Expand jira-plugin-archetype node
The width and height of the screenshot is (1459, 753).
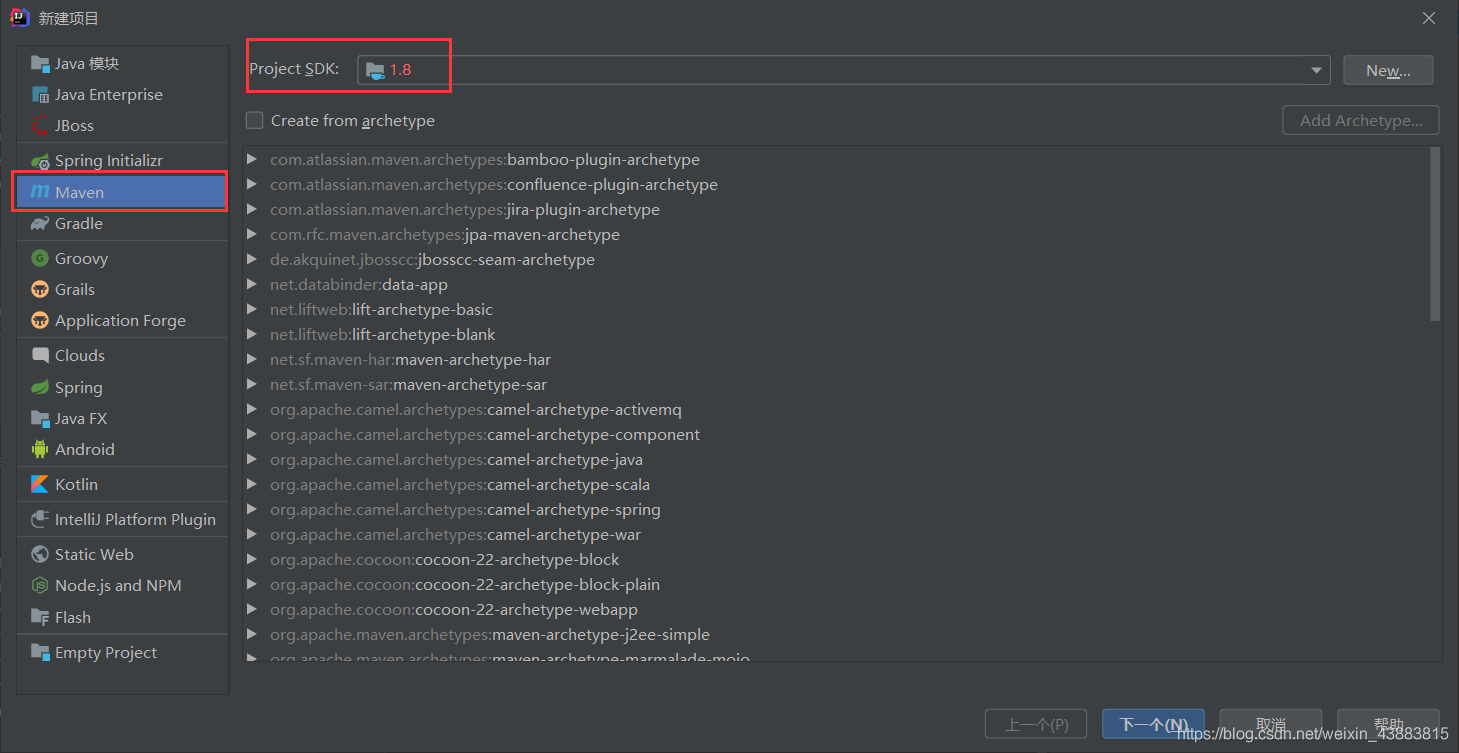[252, 210]
